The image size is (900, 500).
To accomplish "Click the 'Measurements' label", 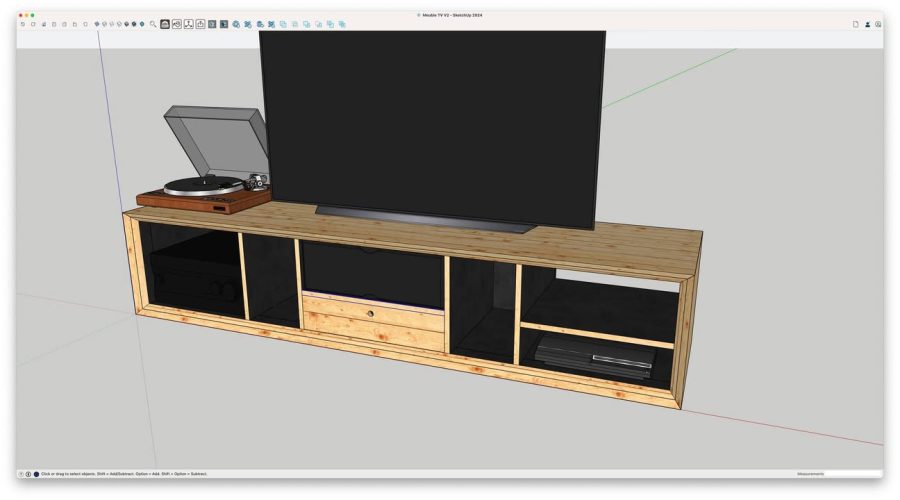I will click(x=810, y=474).
